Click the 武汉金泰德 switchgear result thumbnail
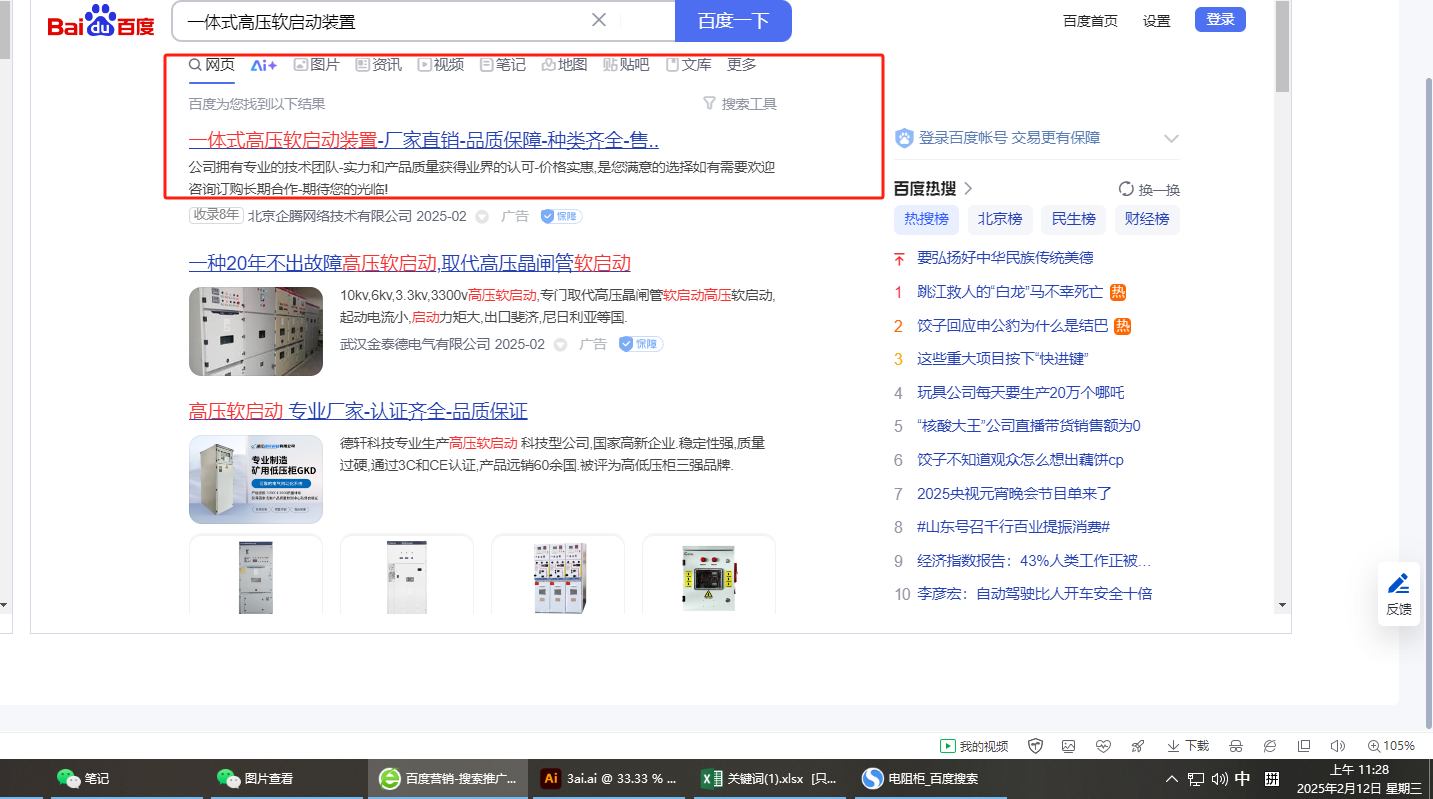 pos(256,331)
